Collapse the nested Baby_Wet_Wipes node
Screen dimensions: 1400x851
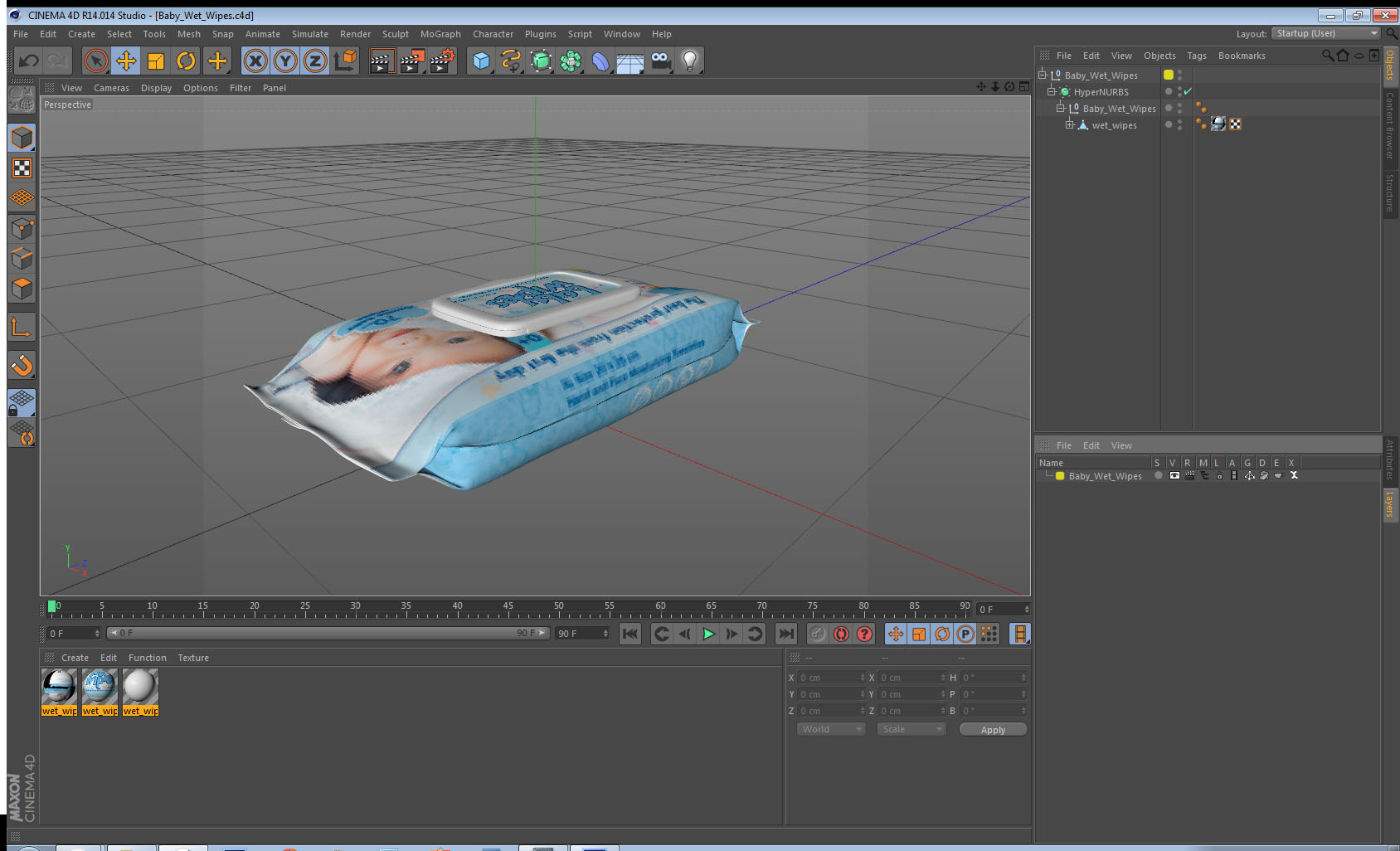(x=1061, y=108)
